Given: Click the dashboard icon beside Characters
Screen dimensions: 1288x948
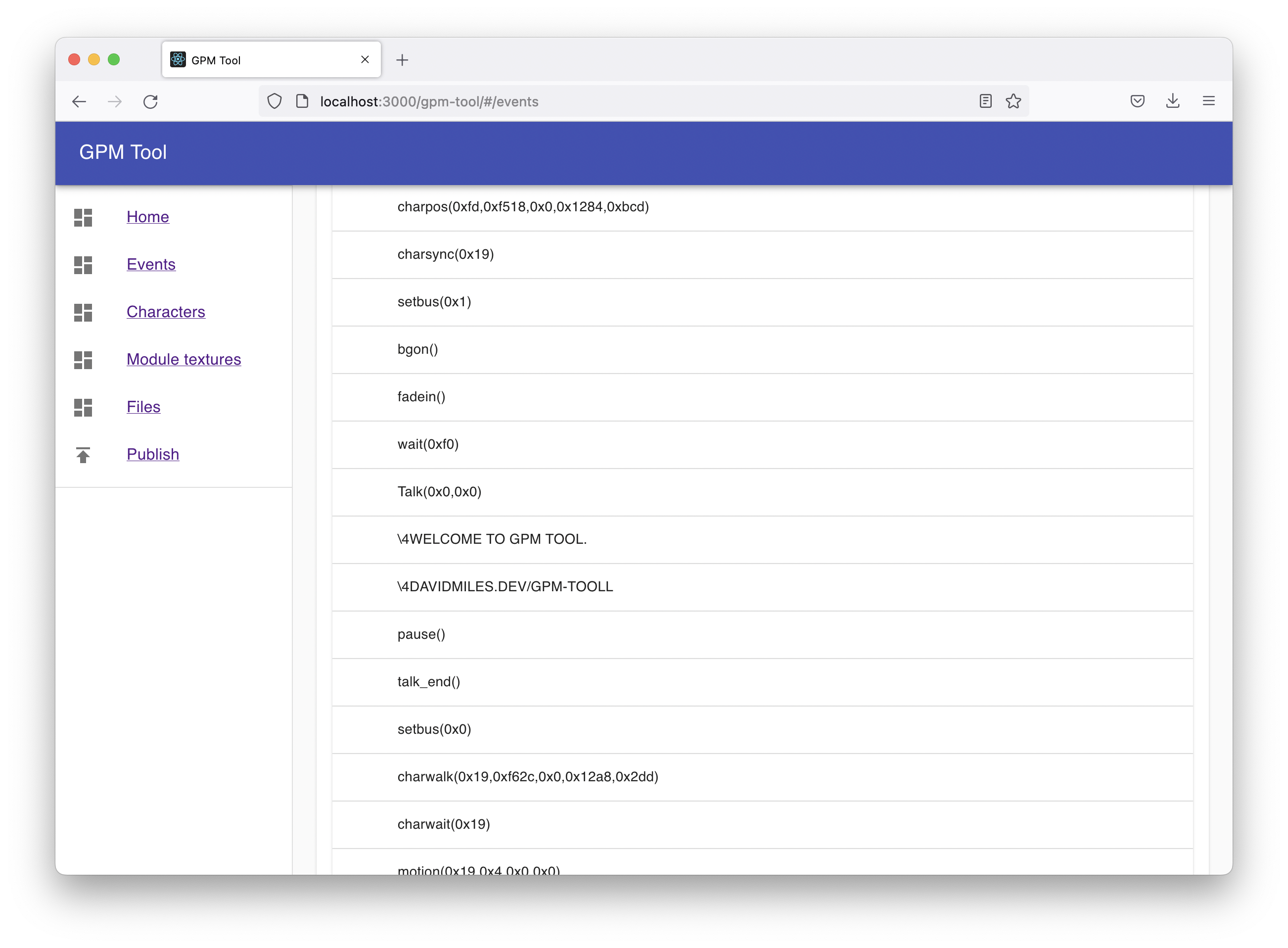Looking at the screenshot, I should 83,312.
